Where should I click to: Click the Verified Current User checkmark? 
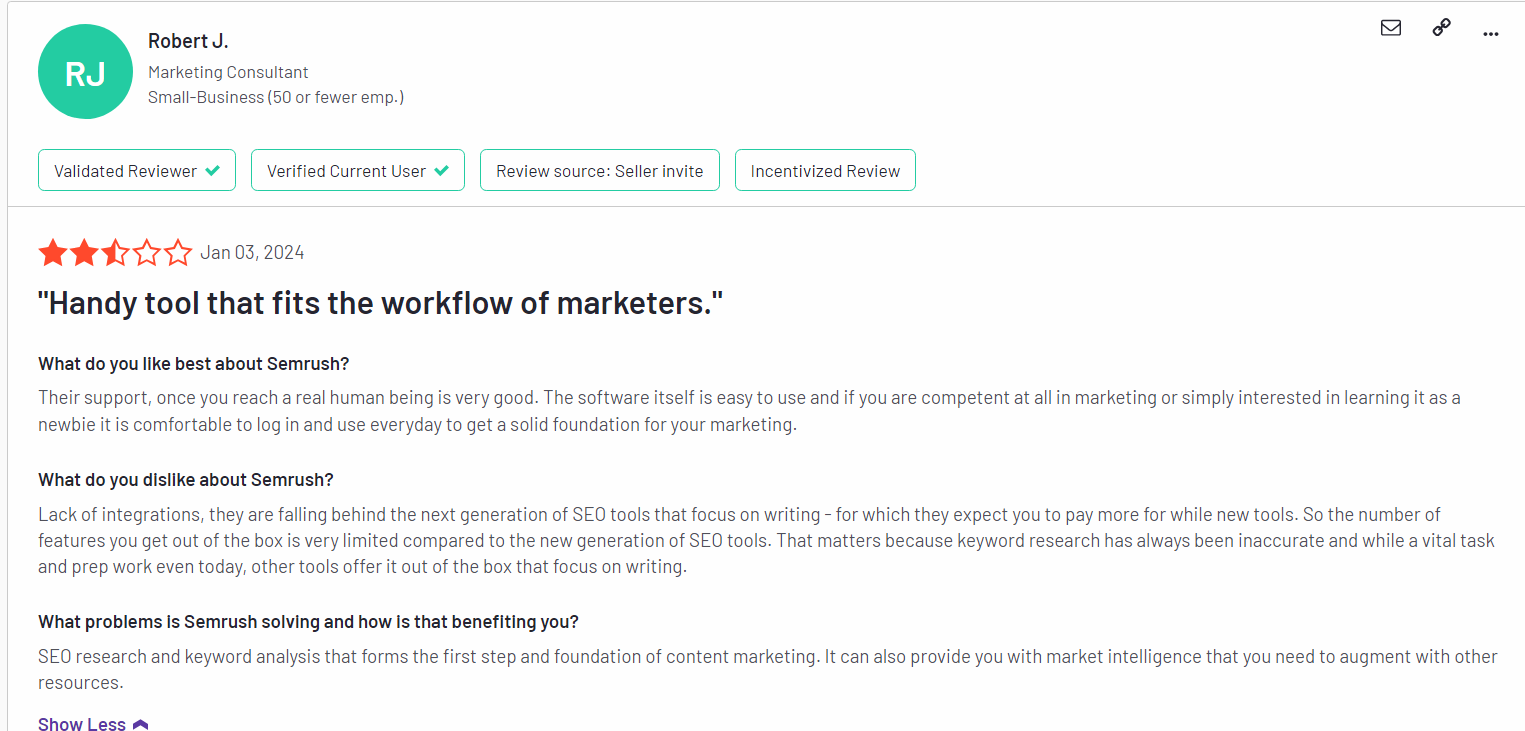441,171
